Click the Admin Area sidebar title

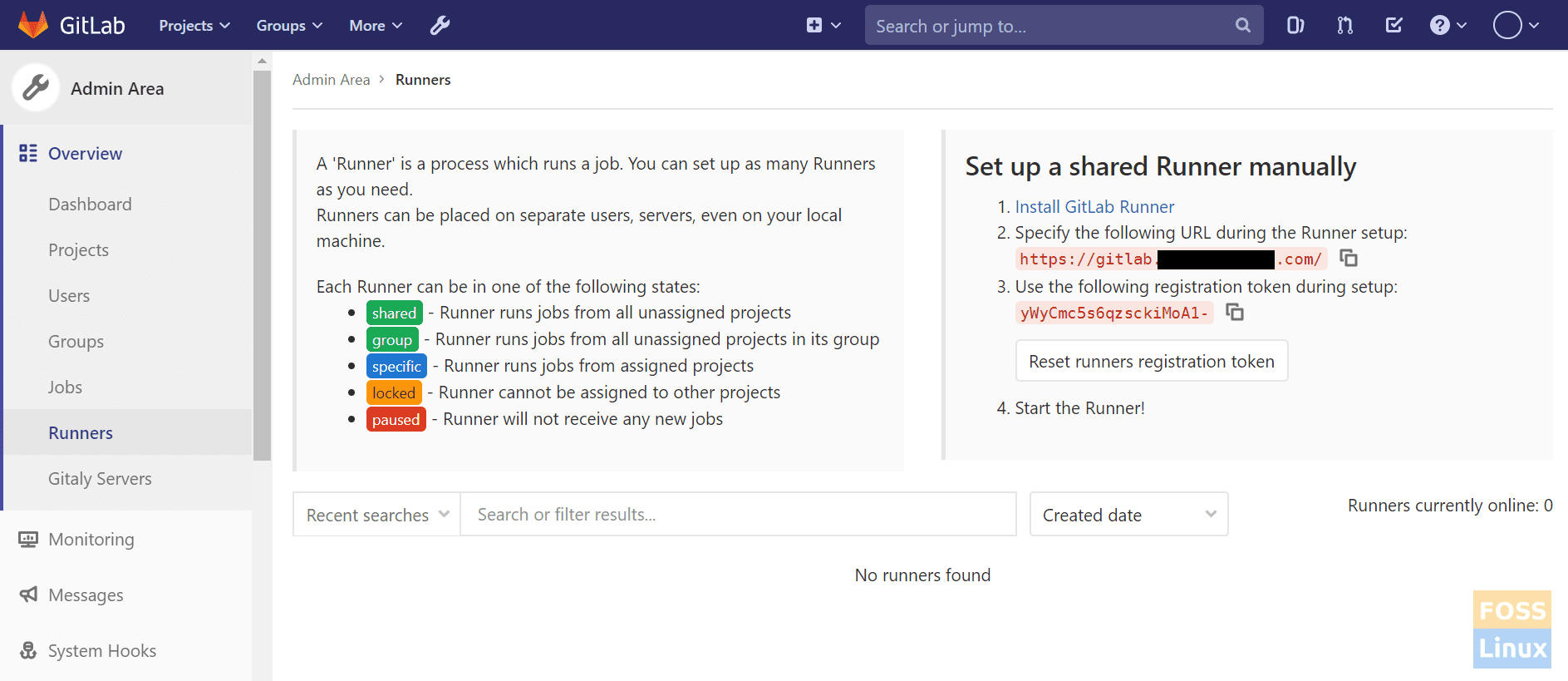pos(117,88)
